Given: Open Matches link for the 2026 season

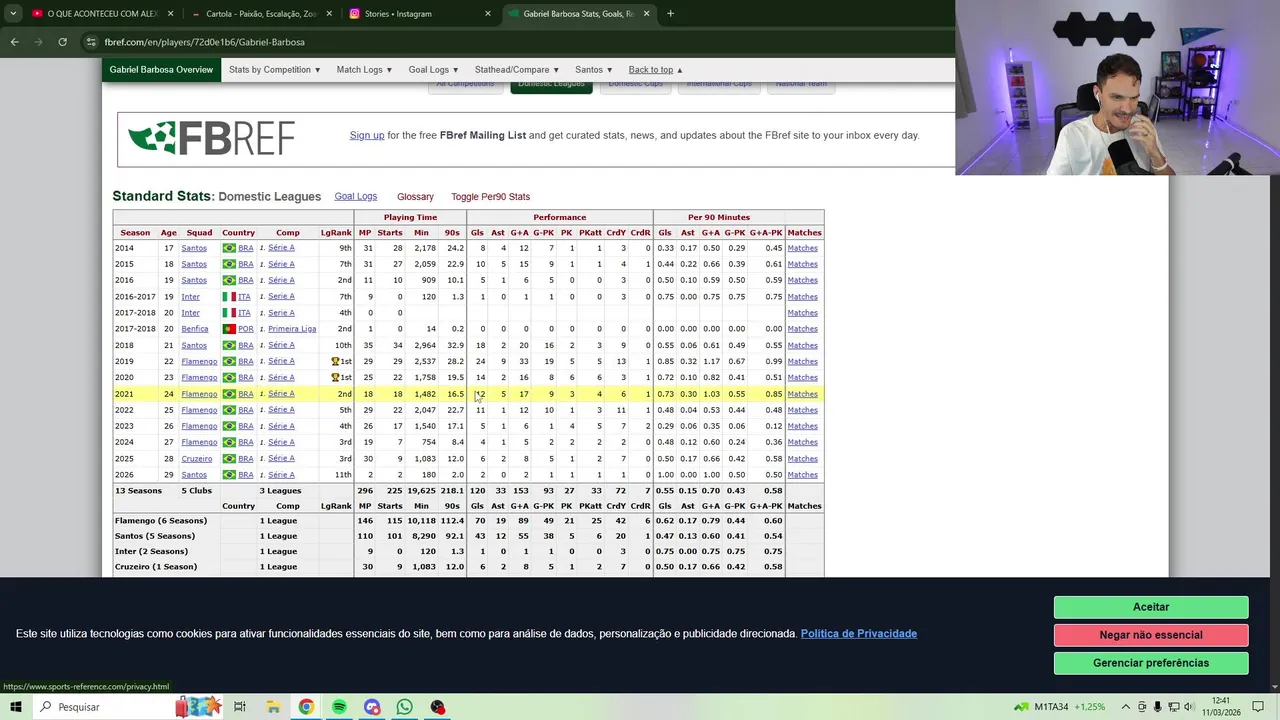Looking at the screenshot, I should pyautogui.click(x=802, y=475).
